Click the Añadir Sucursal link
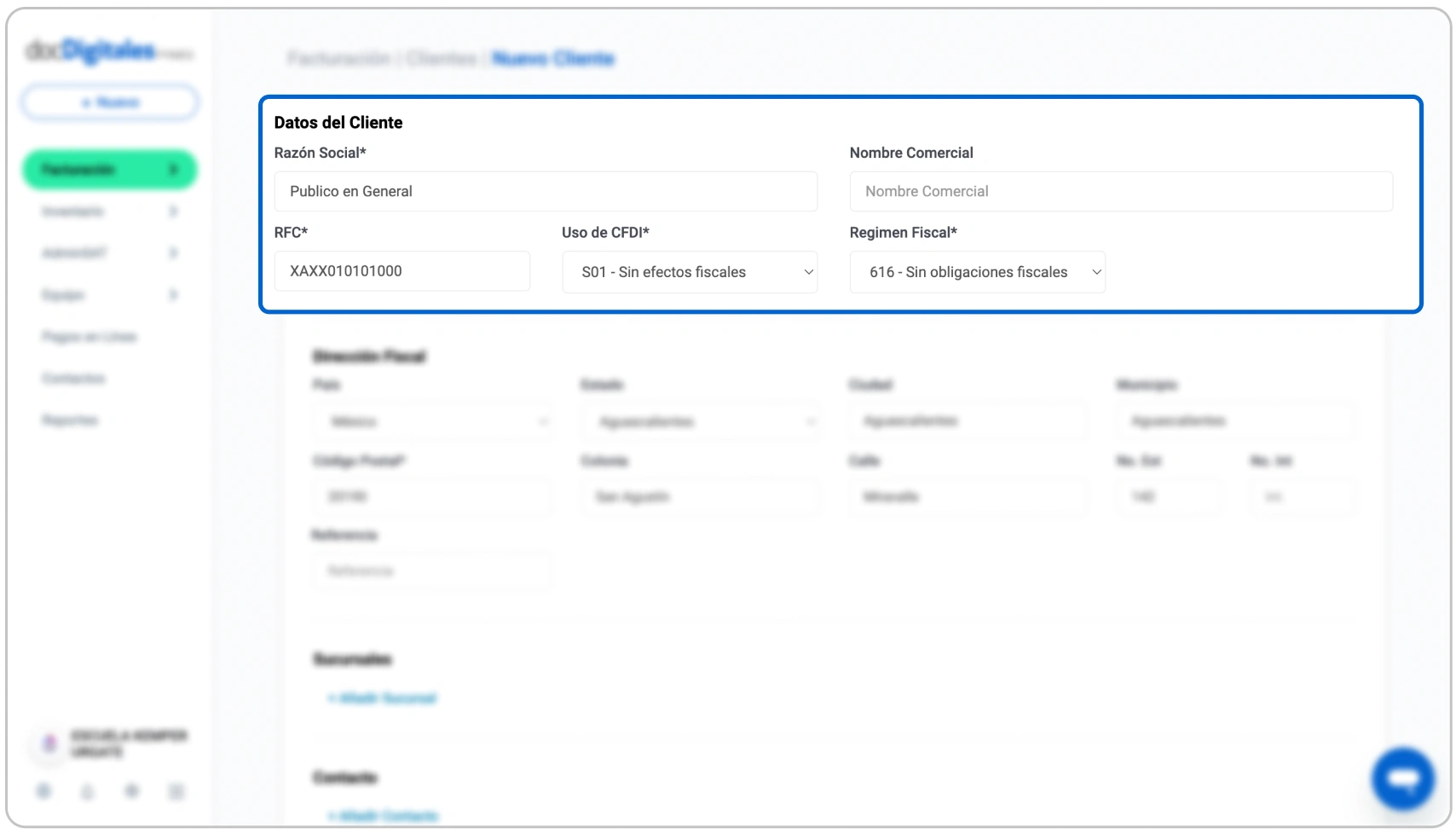The width and height of the screenshot is (1456, 834). tap(382, 698)
